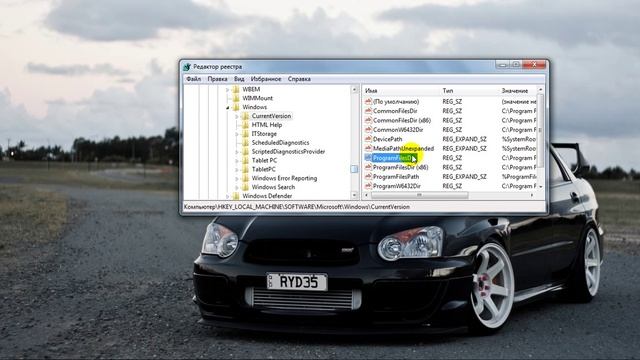This screenshot has width=640, height=360.
Task: Click the WBEM folder icon
Action: coord(236,89)
